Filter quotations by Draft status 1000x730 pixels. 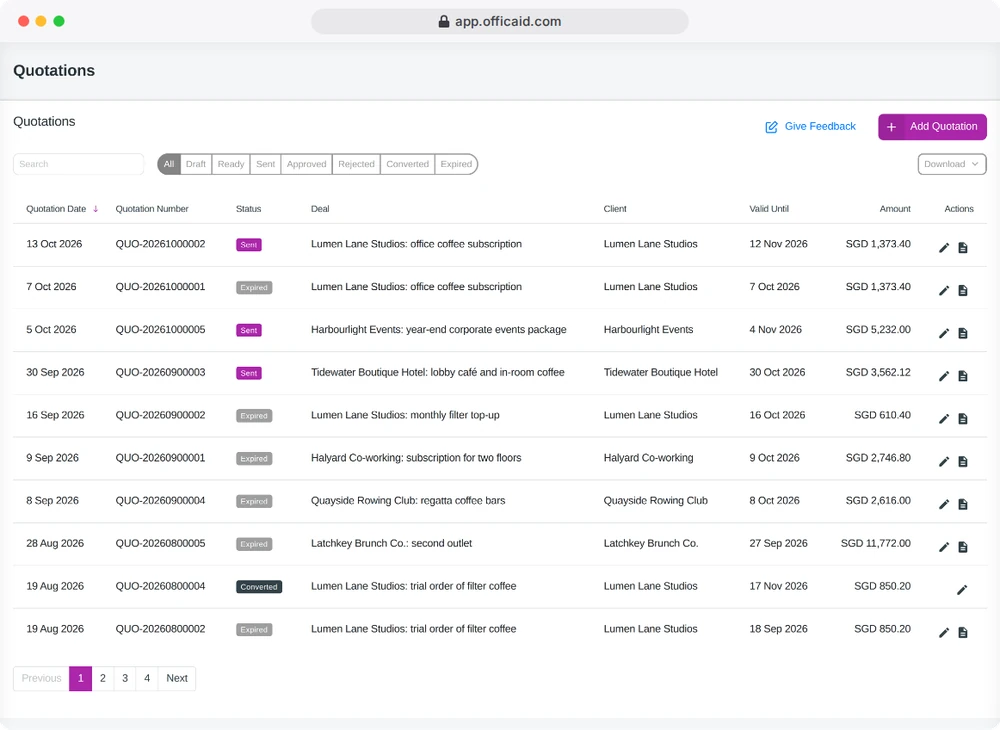click(x=196, y=164)
